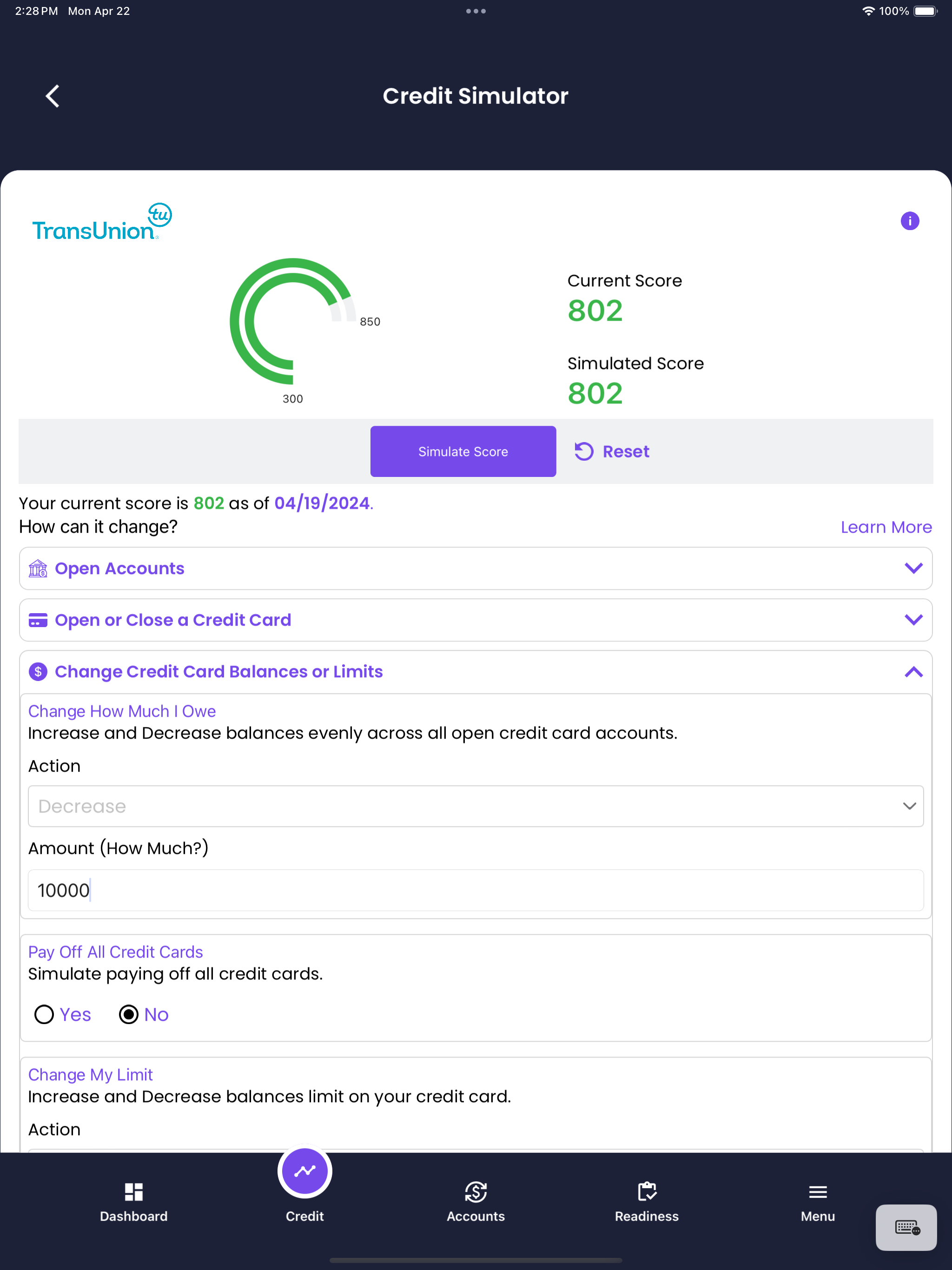The height and width of the screenshot is (1270, 952).
Task: Click the Change Credit Card Balances or Limits heading
Action: (x=219, y=672)
